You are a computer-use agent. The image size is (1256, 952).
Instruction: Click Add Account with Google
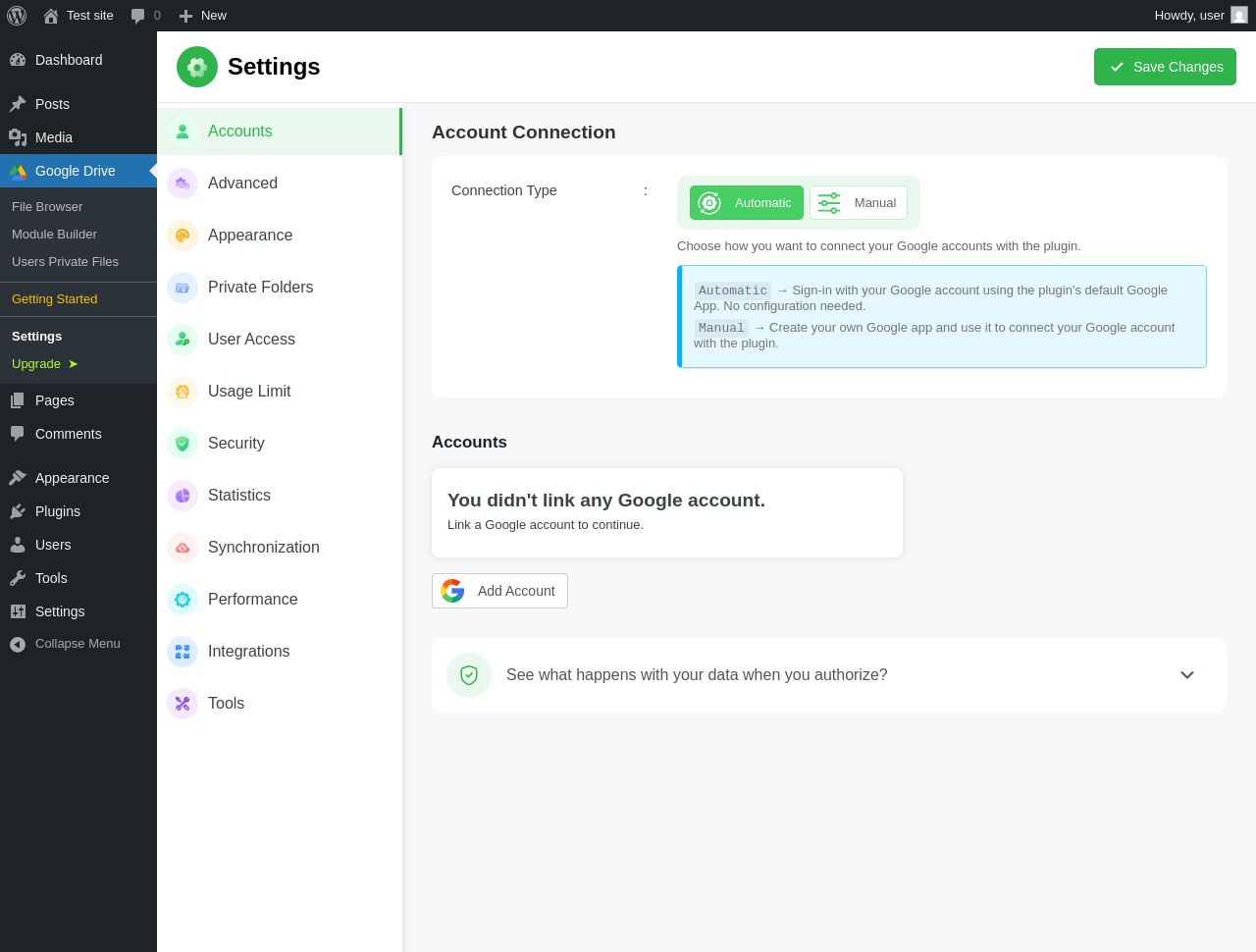tap(499, 591)
